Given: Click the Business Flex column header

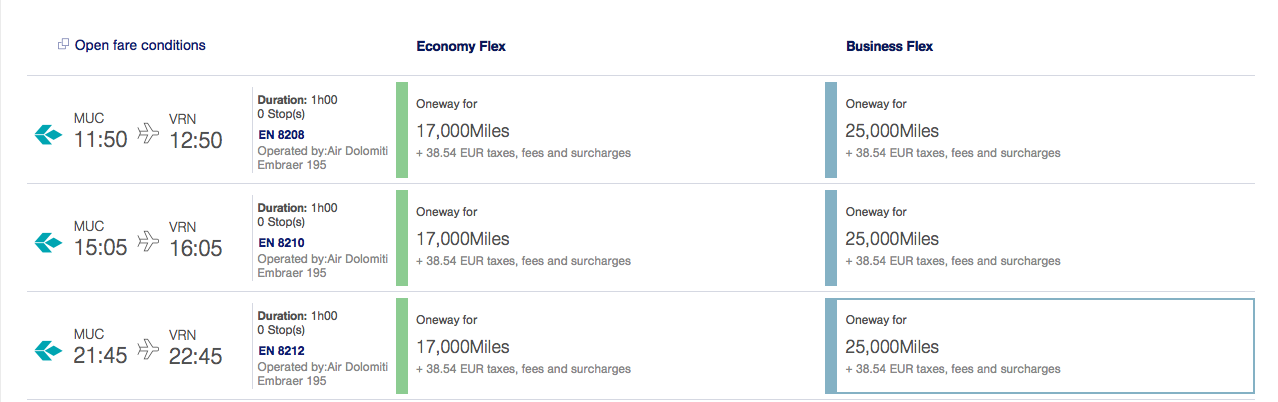Looking at the screenshot, I should tap(889, 46).
